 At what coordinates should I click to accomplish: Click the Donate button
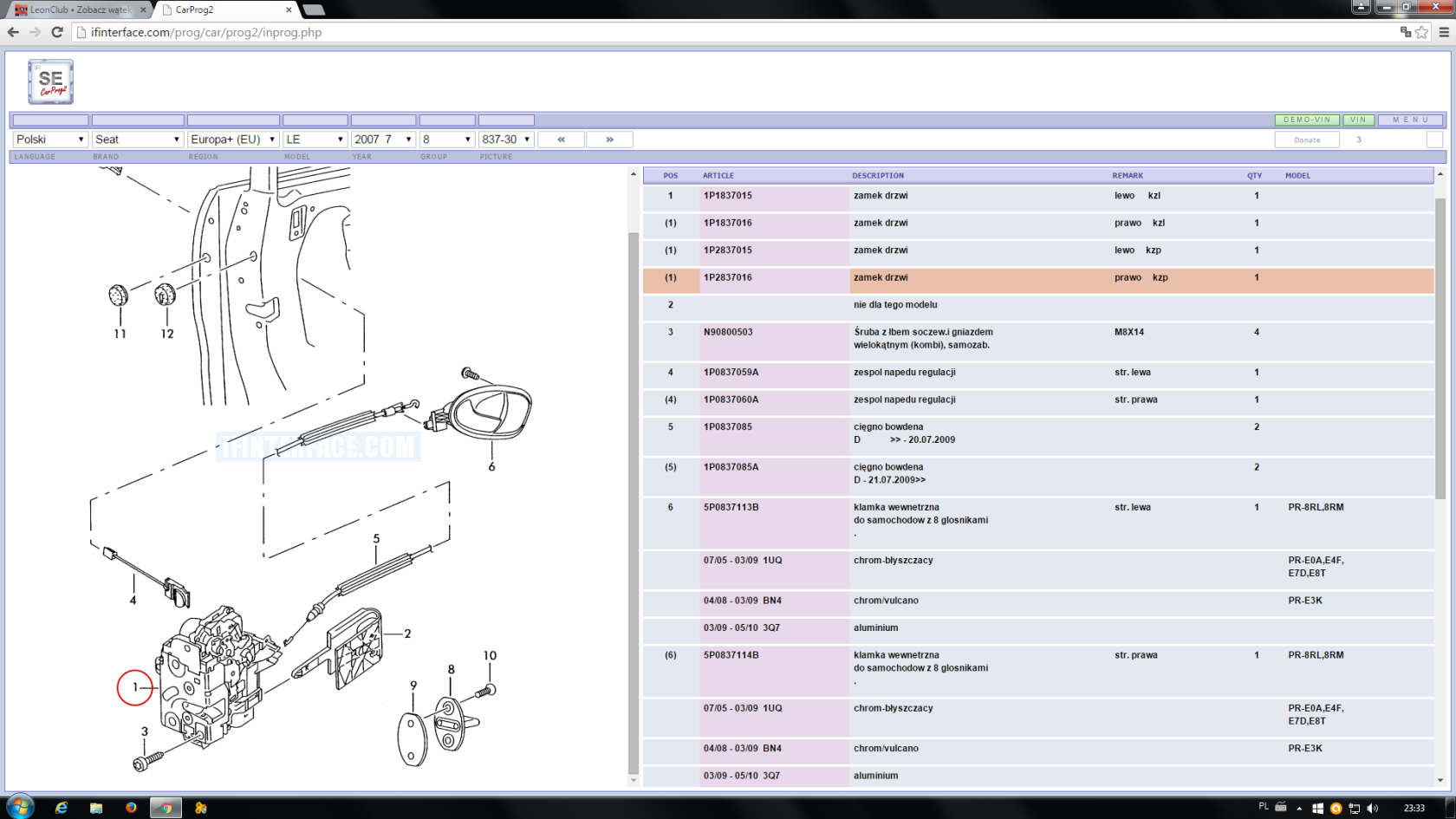click(x=1307, y=140)
